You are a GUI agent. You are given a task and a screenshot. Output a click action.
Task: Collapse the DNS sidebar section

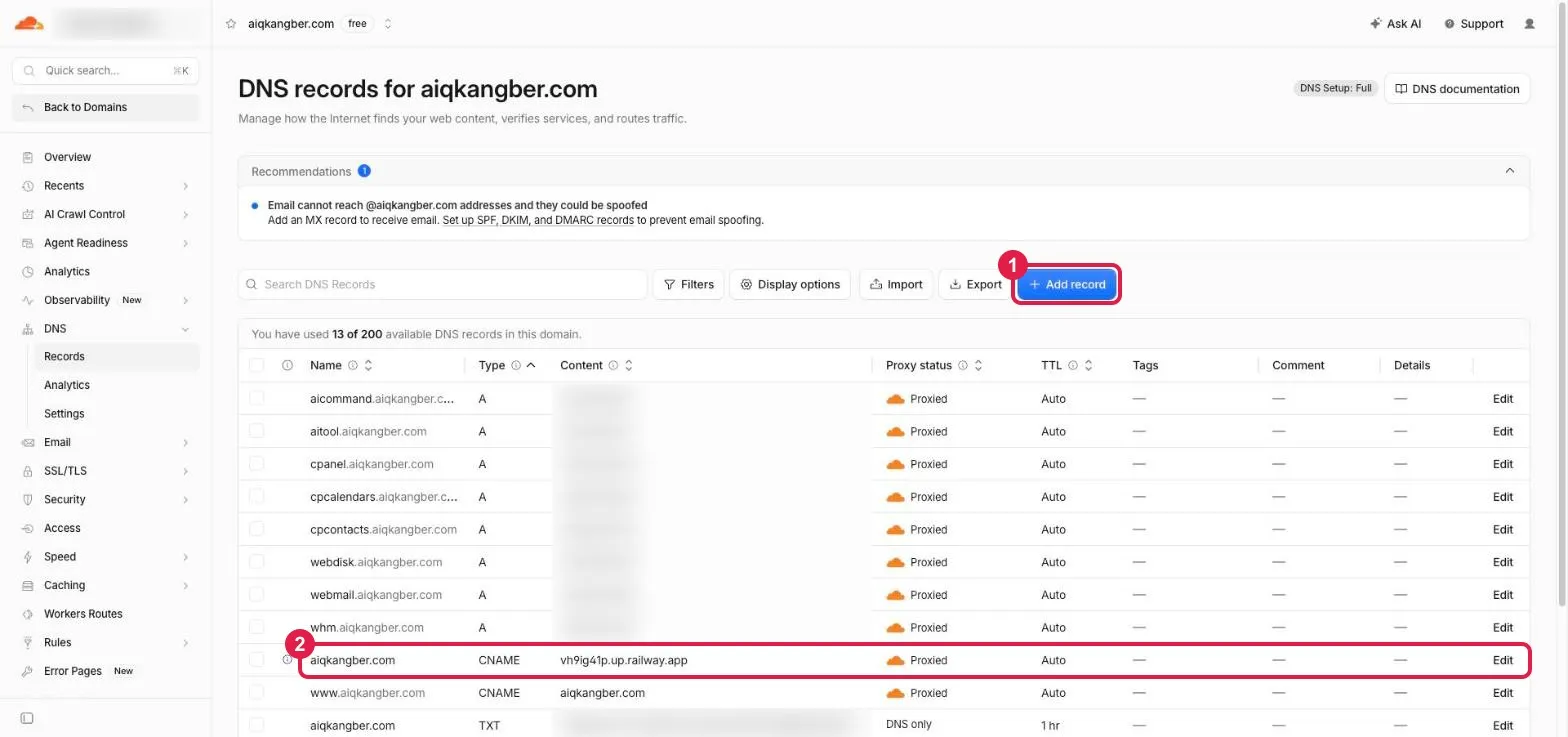(x=186, y=329)
